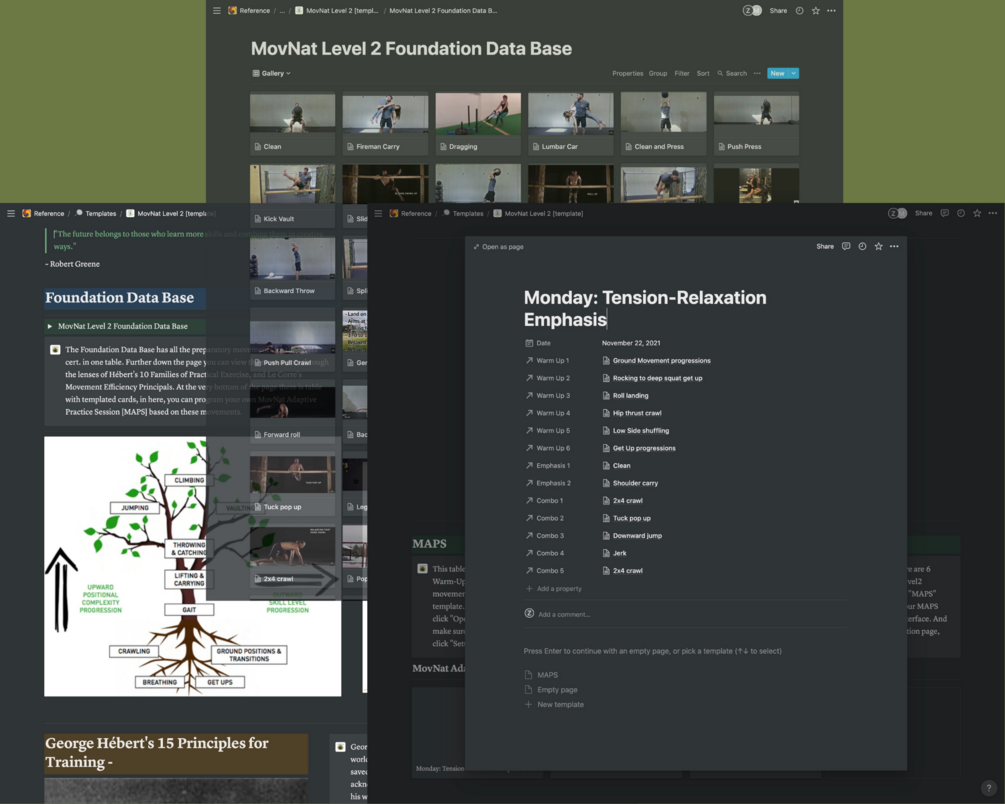Click Share in top gallery window
This screenshot has width=1005, height=804.
coord(778,10)
